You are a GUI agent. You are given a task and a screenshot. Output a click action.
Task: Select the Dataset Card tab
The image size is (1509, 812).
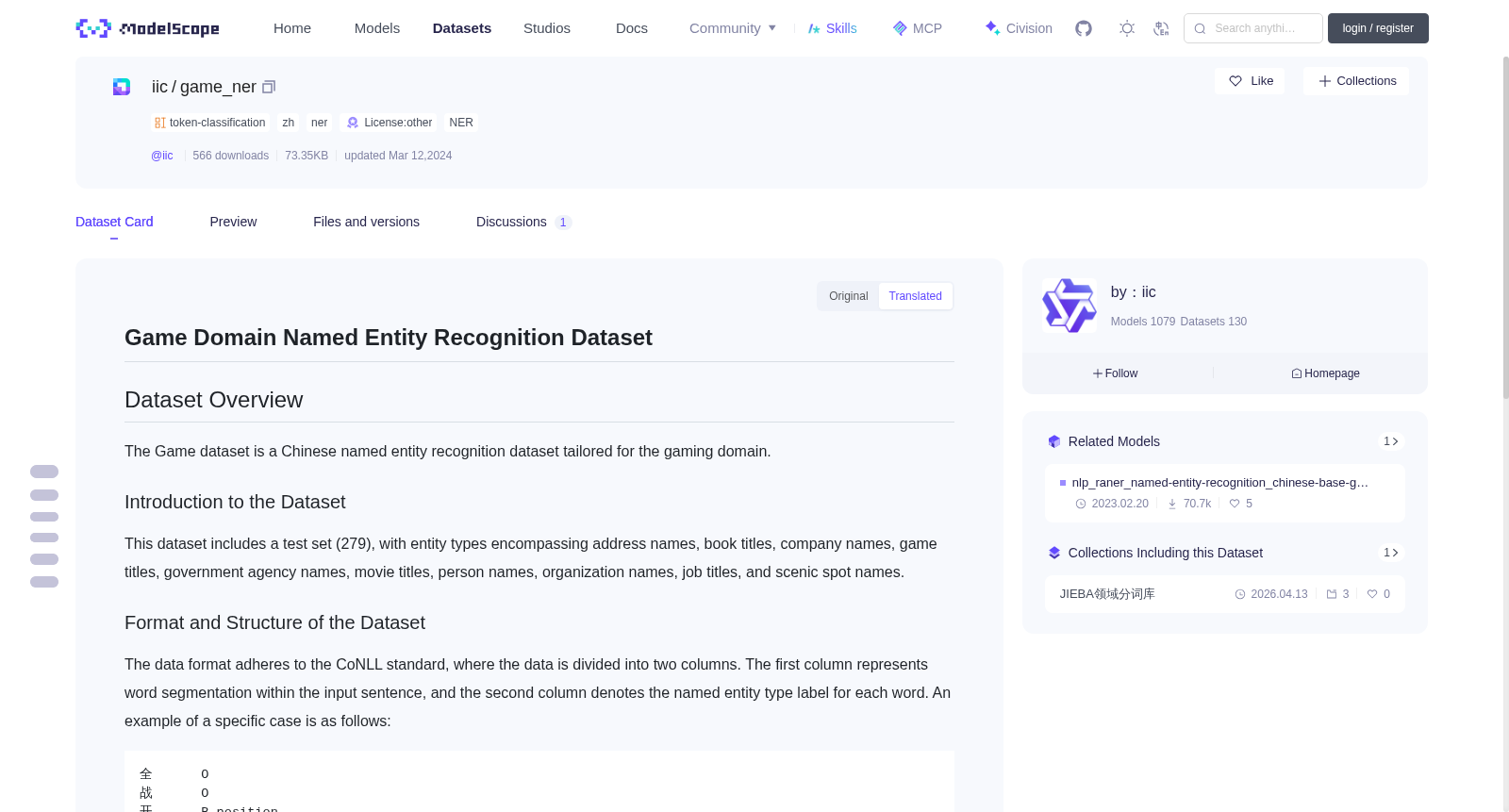coord(114,222)
